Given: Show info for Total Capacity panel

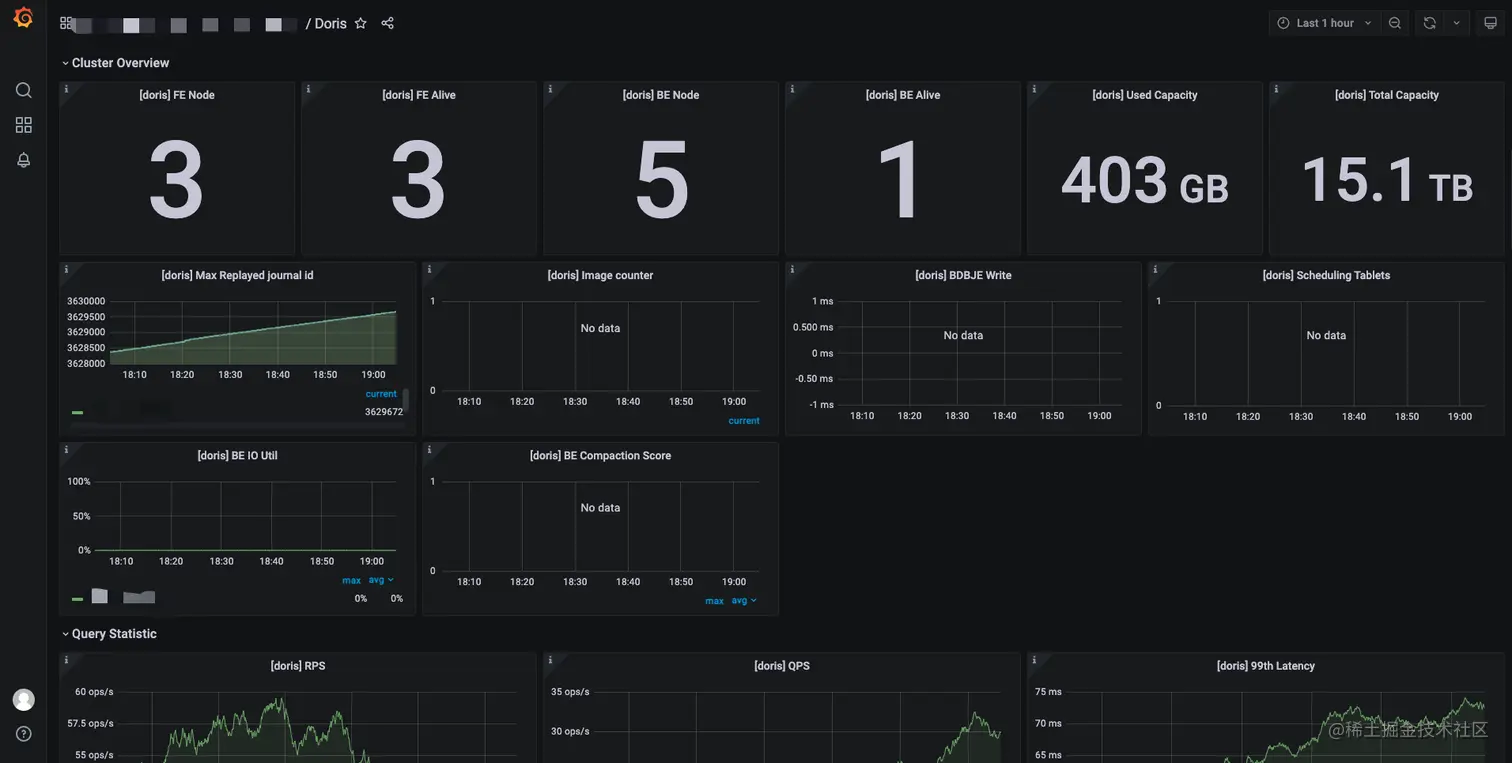Looking at the screenshot, I should tap(1276, 89).
